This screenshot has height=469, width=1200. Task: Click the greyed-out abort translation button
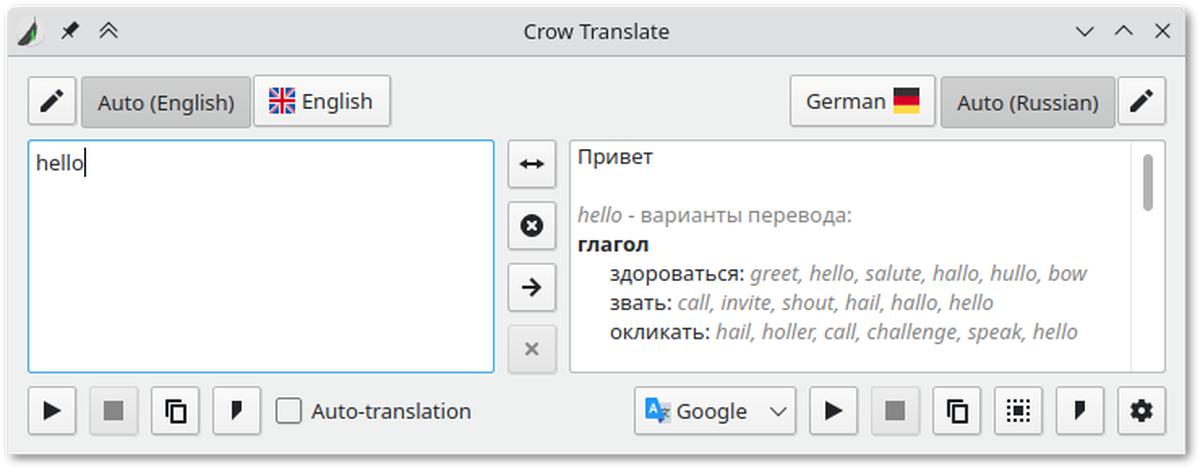pos(532,349)
